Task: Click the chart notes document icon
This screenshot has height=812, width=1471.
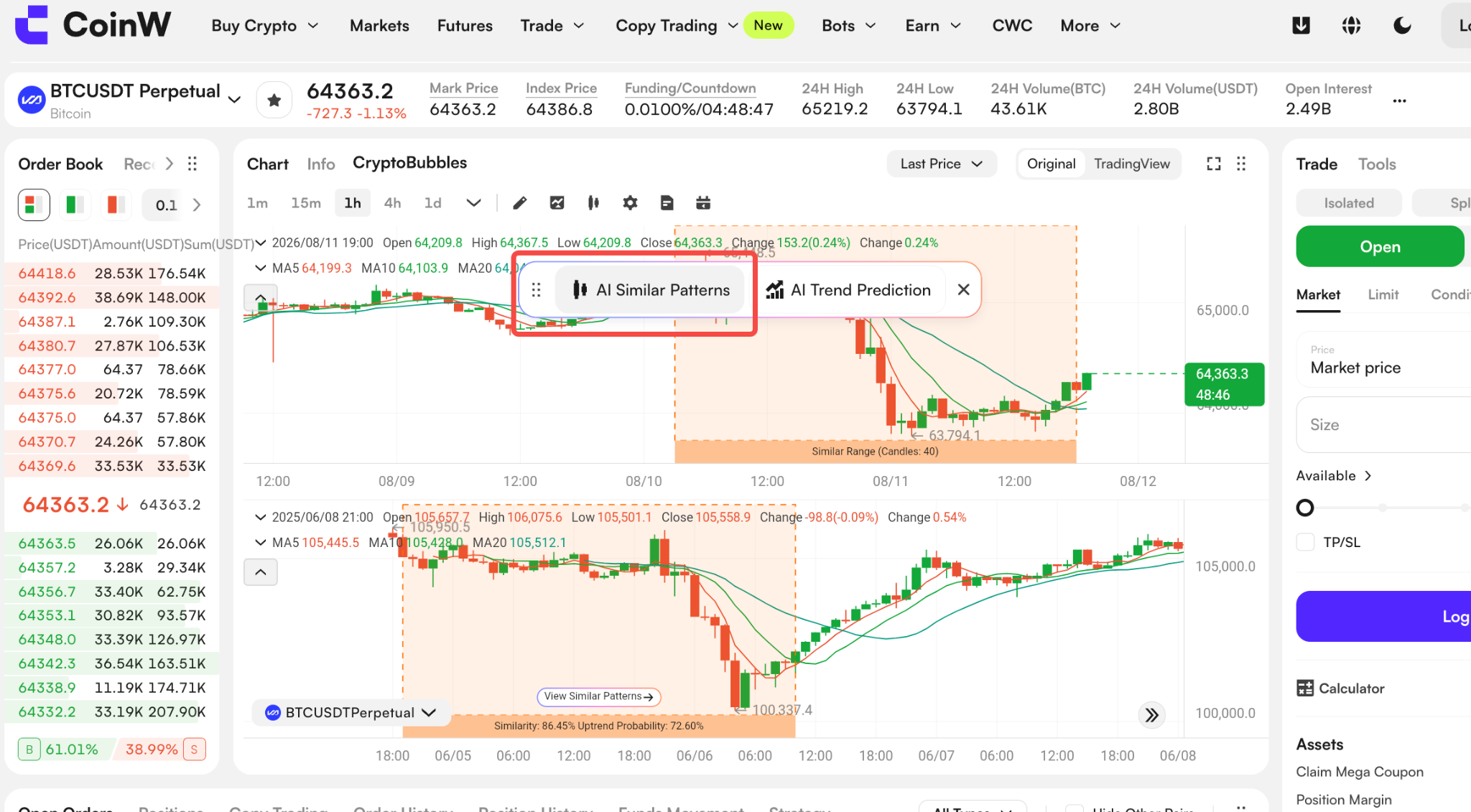Action: (667, 203)
